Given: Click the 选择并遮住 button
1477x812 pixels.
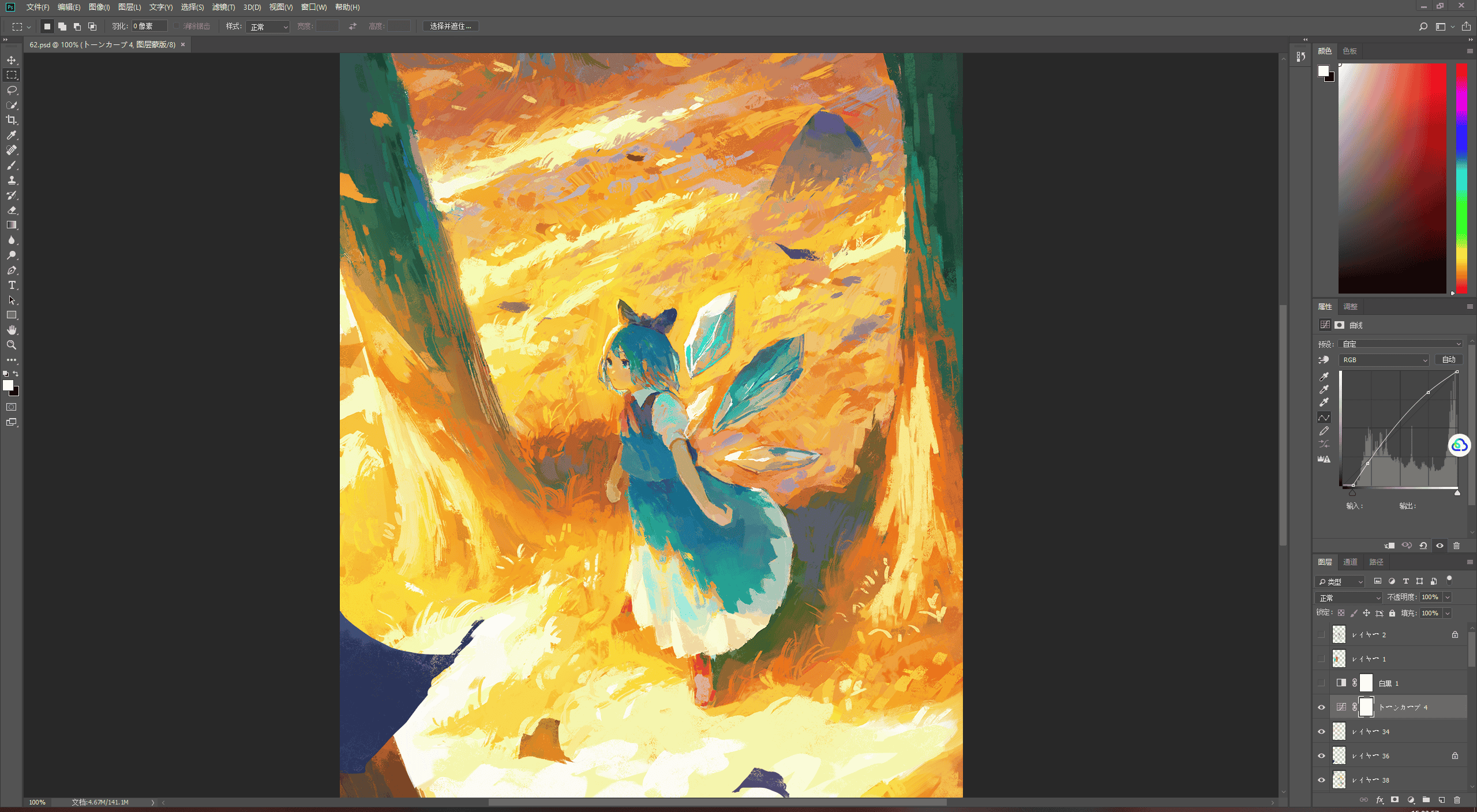Looking at the screenshot, I should [x=451, y=26].
